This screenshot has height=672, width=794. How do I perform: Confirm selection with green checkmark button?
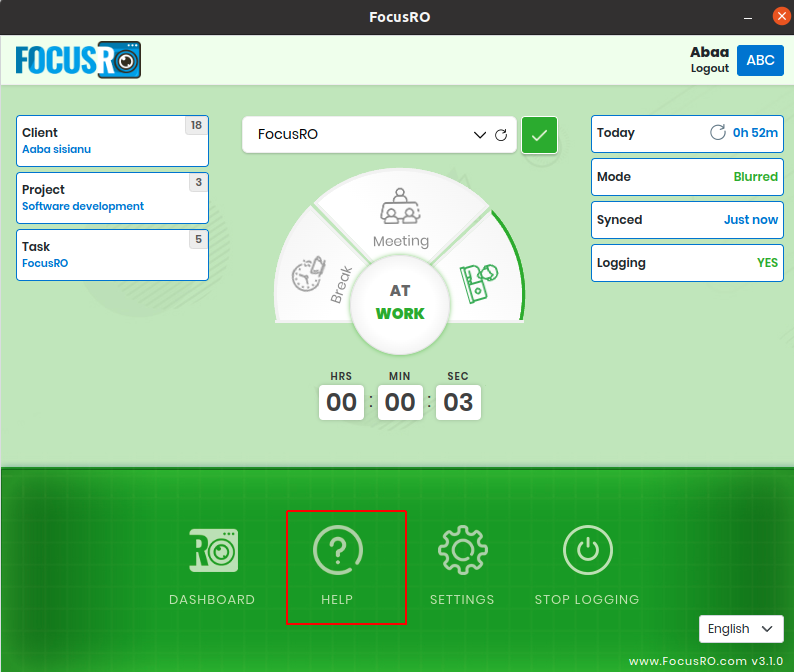(539, 135)
